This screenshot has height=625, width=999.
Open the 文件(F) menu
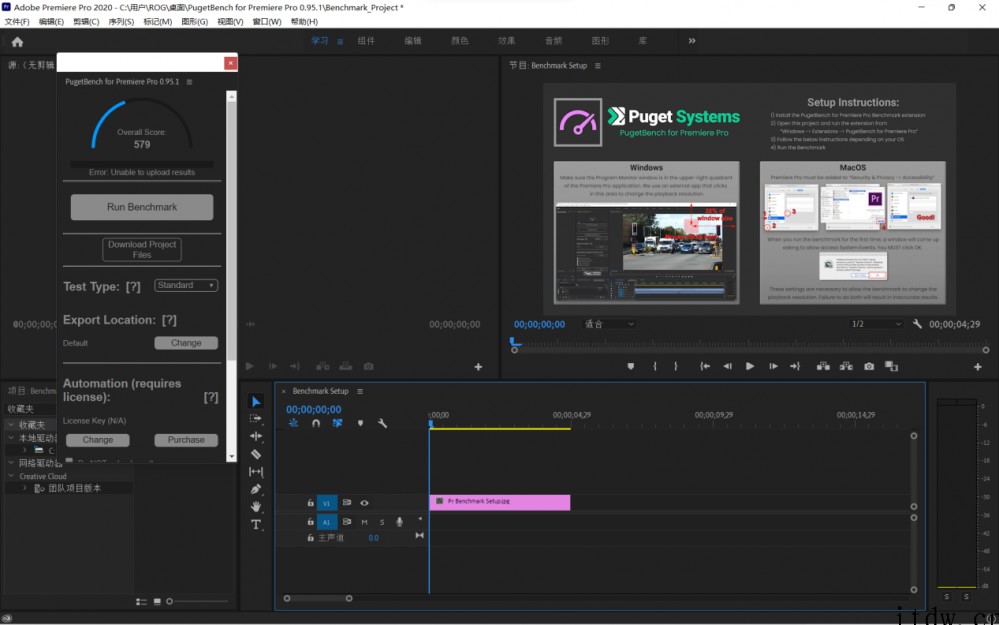click(x=17, y=22)
